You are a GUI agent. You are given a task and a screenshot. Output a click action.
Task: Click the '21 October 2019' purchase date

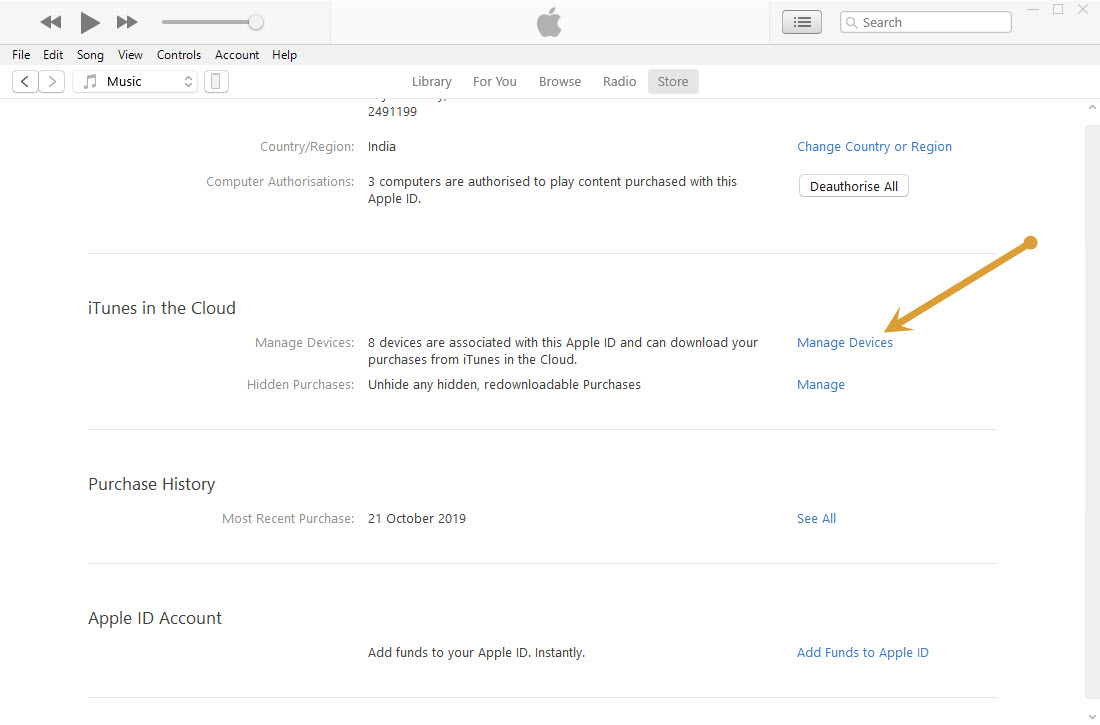[x=417, y=519]
